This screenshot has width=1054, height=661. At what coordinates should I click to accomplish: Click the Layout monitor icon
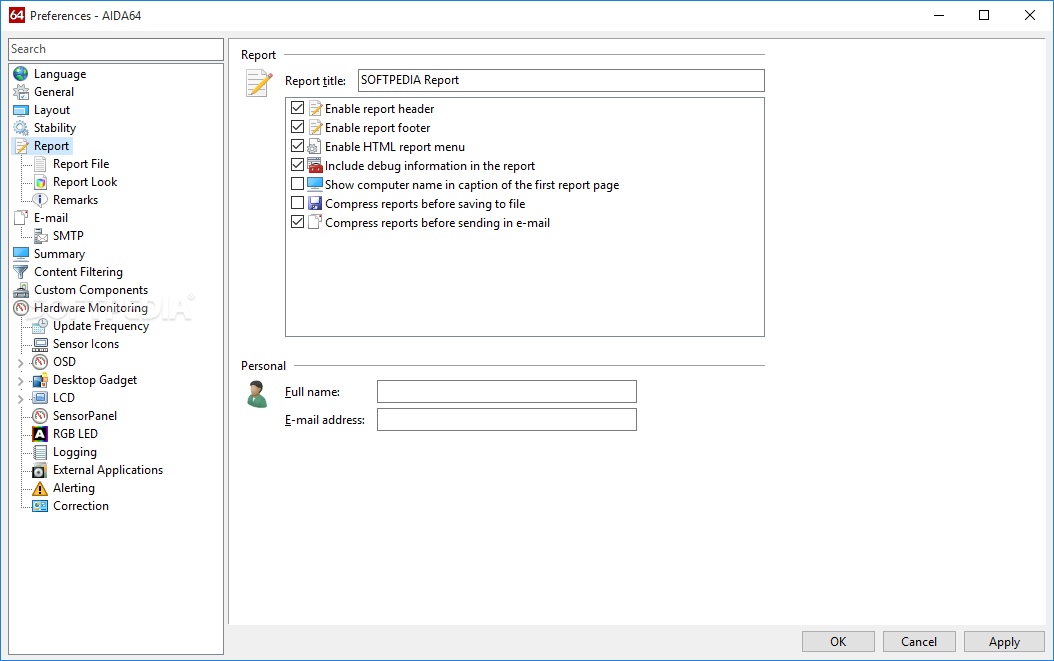[x=21, y=110]
